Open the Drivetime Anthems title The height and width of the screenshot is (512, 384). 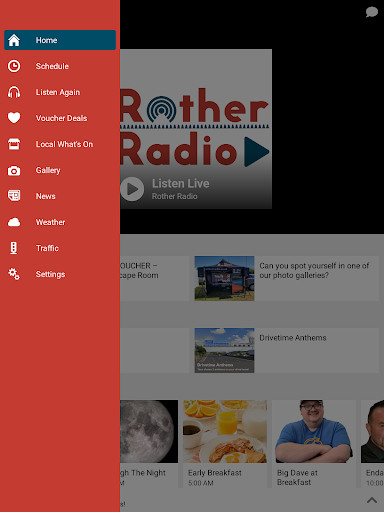point(293,338)
